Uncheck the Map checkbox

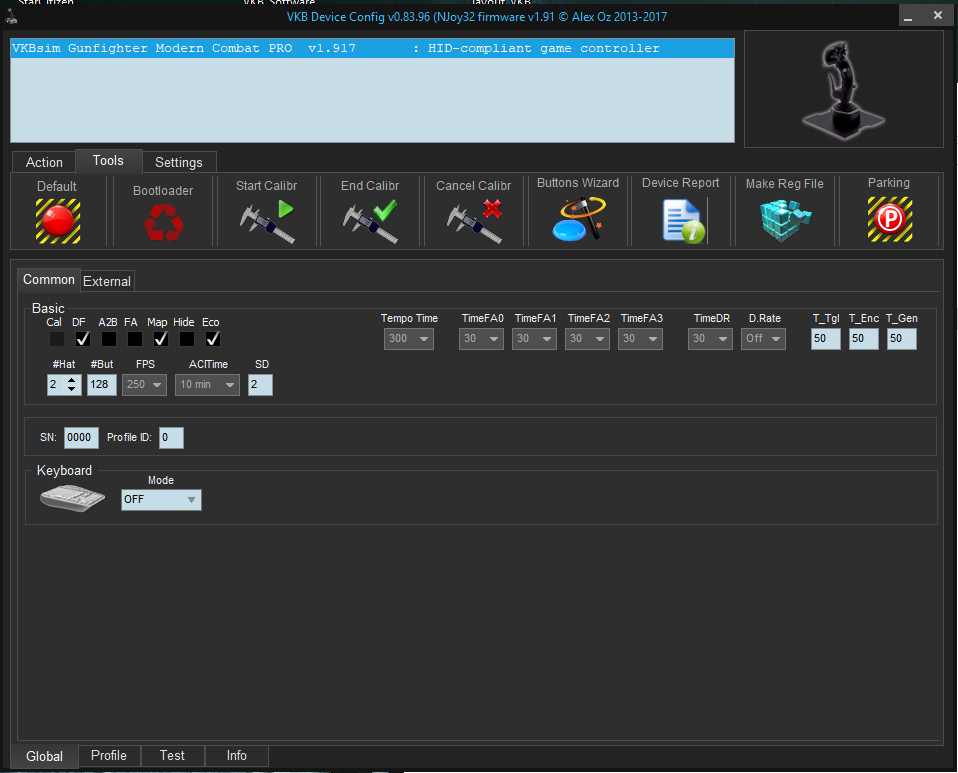click(x=161, y=339)
